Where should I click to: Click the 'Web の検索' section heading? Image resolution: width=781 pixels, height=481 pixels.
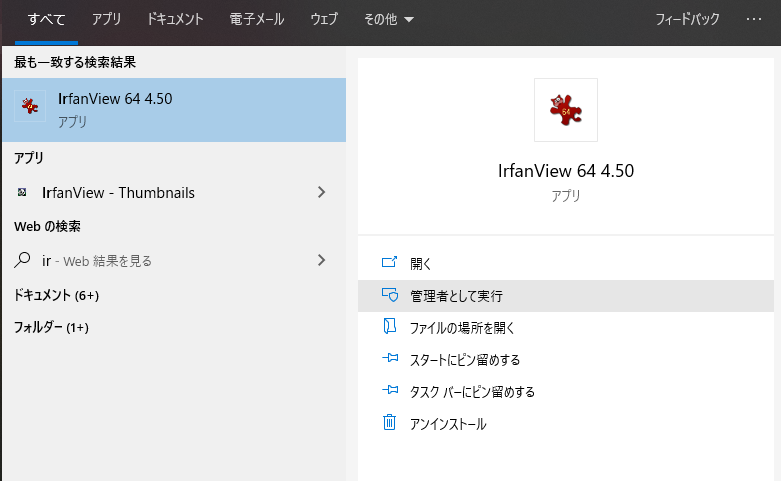(x=47, y=227)
